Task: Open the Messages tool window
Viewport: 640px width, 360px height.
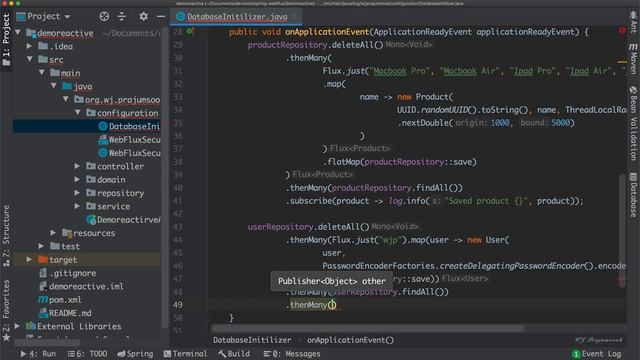Action: tap(292, 354)
